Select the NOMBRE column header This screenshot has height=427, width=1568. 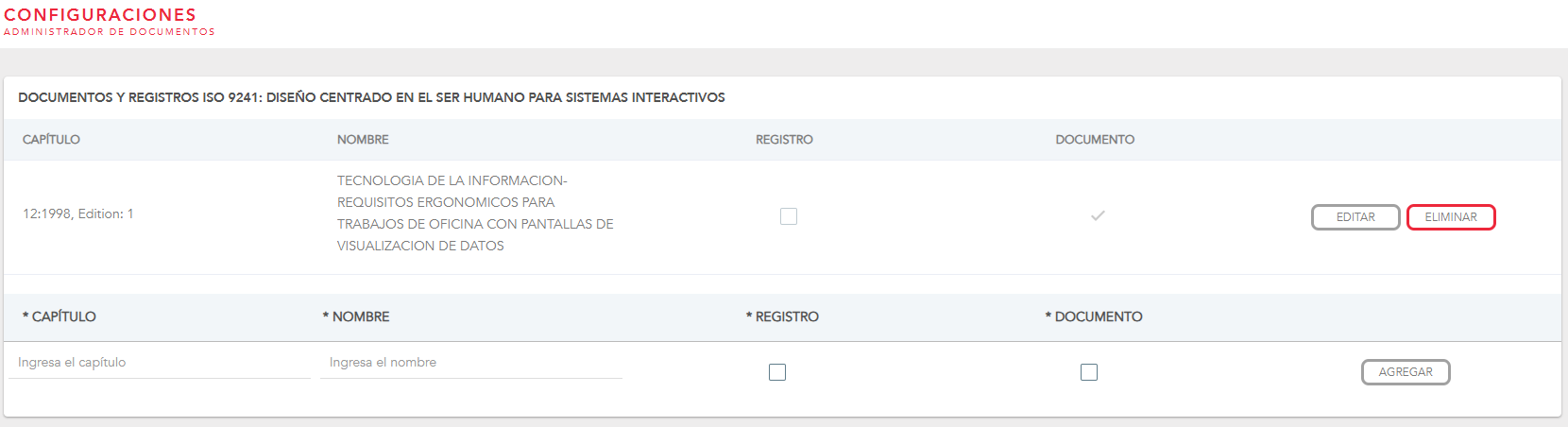pyautogui.click(x=363, y=140)
